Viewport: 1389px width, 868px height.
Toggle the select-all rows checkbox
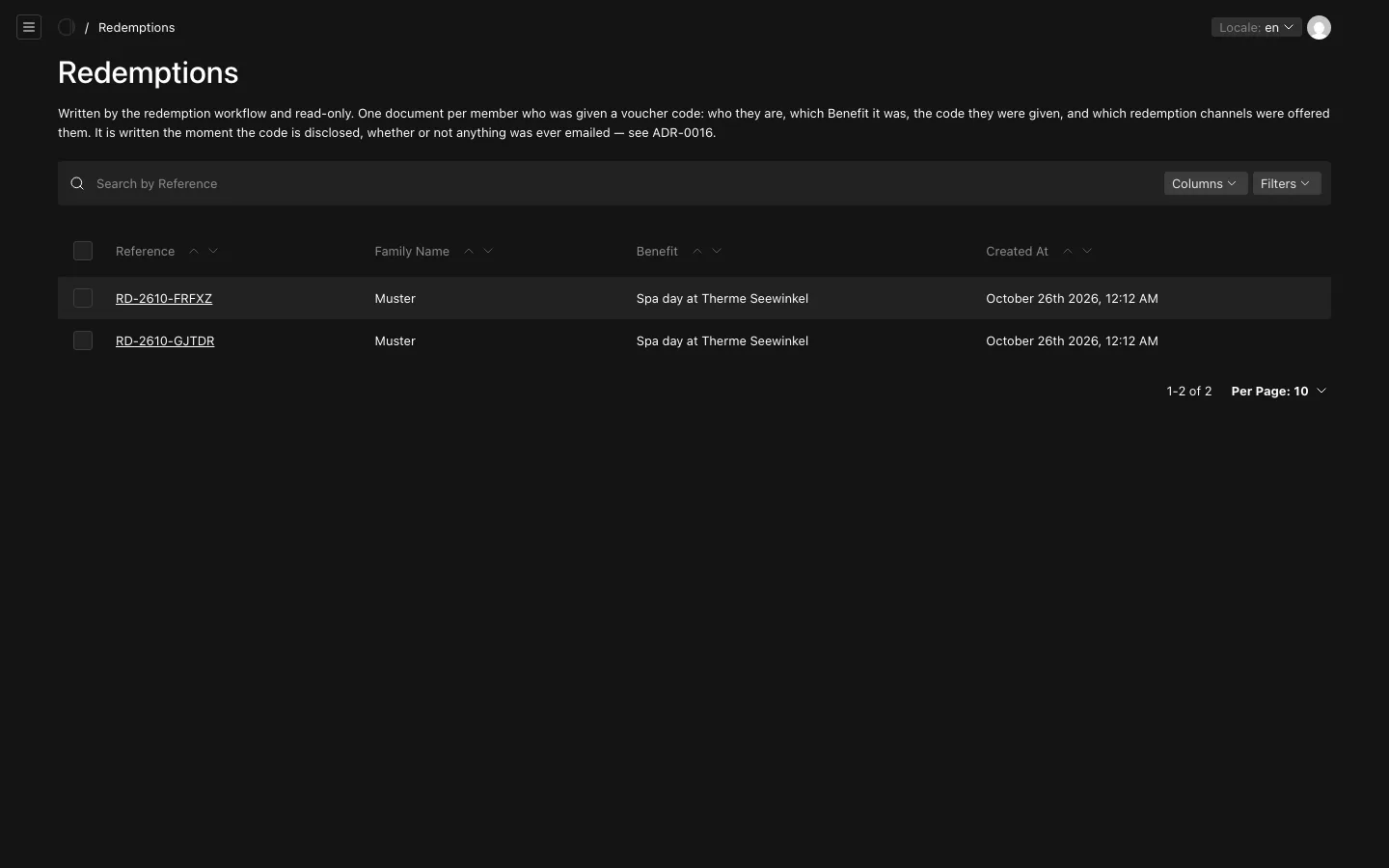coord(83,251)
